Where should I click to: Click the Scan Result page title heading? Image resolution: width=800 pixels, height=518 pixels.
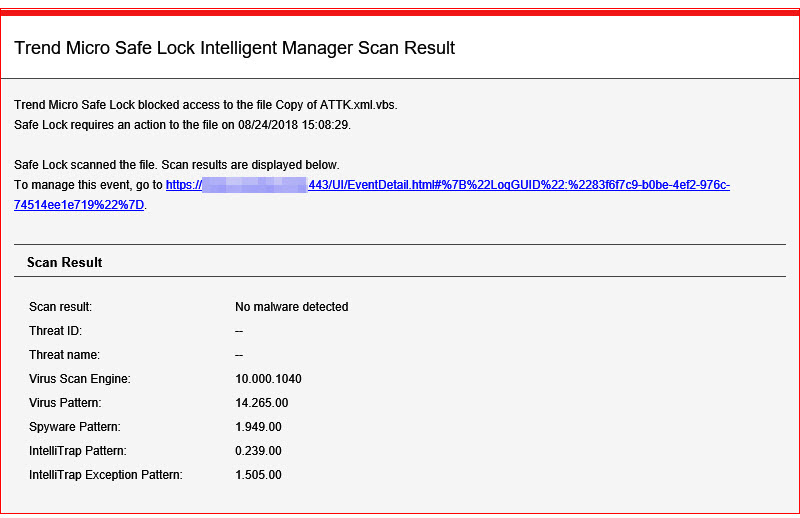(x=234, y=48)
